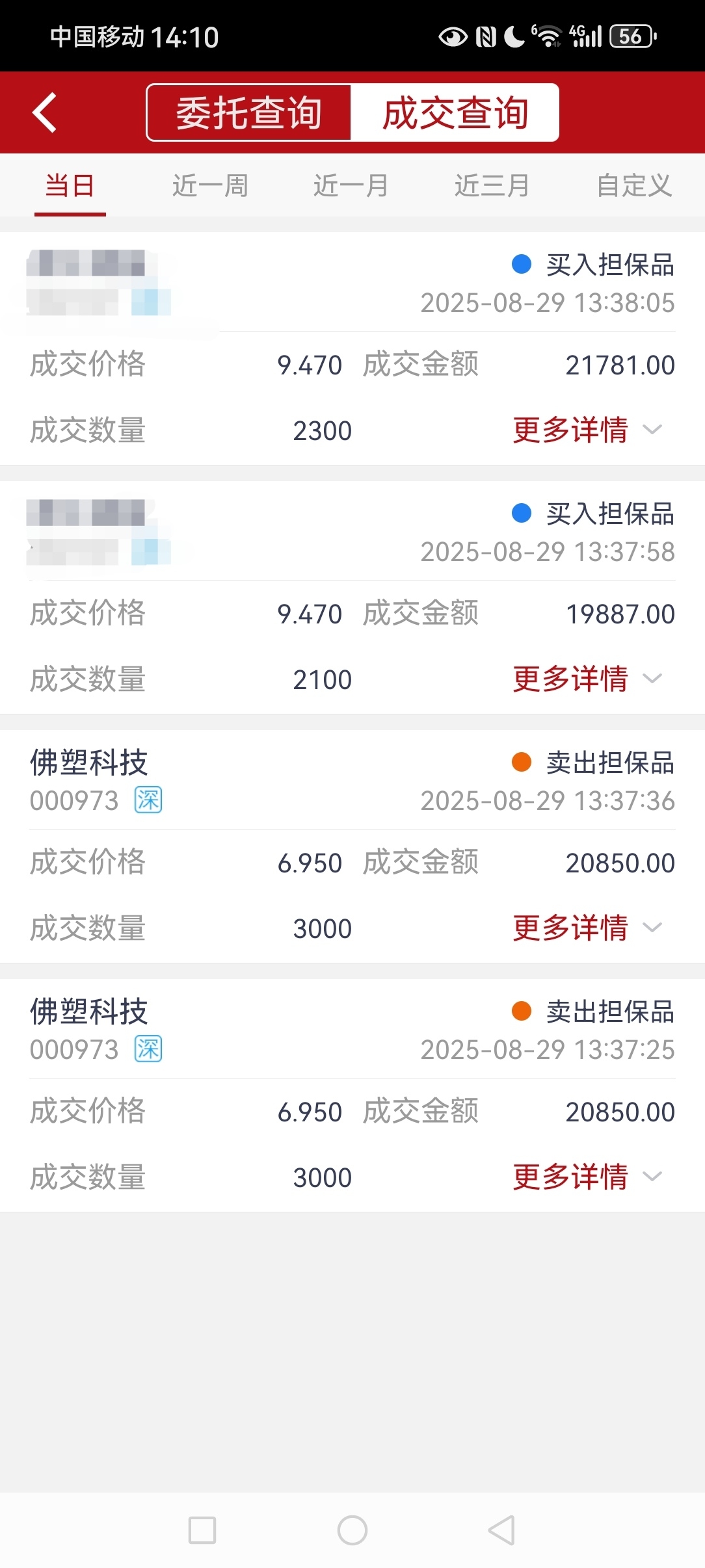
Task: Select the 当日 tab
Action: (x=70, y=185)
